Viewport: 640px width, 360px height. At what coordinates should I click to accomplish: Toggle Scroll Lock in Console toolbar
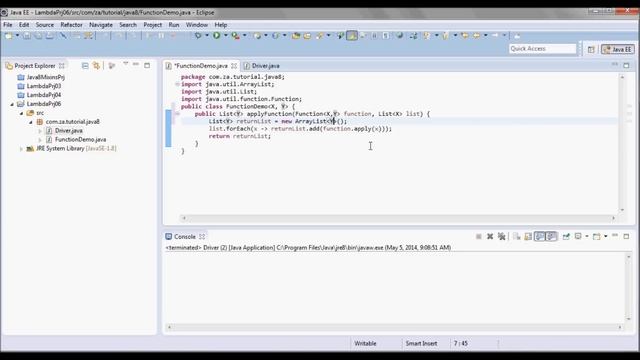coord(528,236)
